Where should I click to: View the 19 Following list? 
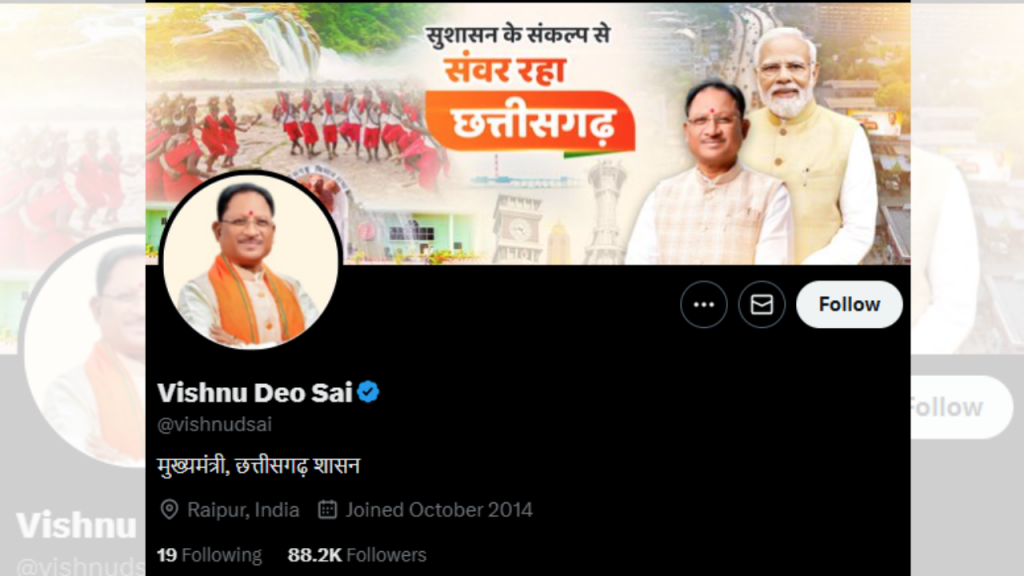pyautogui.click(x=209, y=555)
